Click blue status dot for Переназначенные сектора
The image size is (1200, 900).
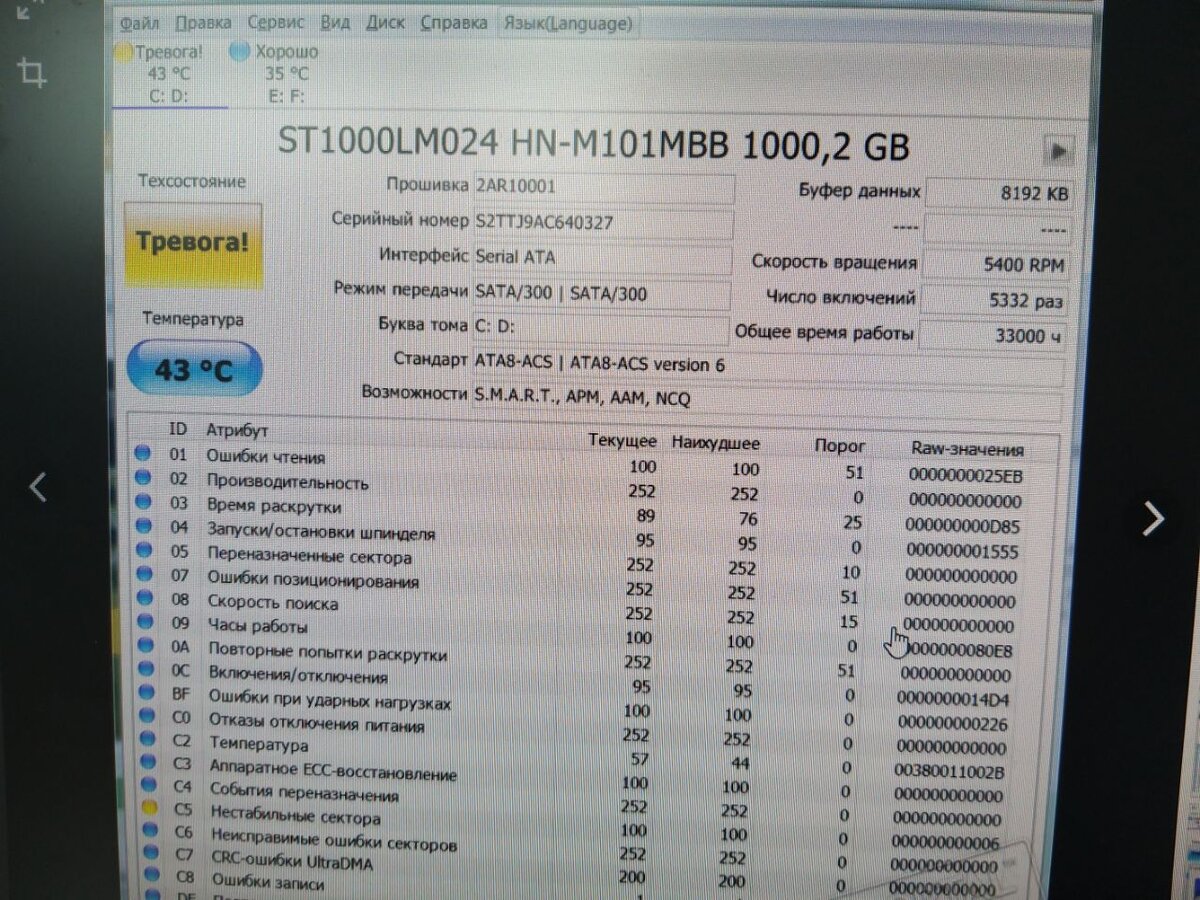pos(145,550)
